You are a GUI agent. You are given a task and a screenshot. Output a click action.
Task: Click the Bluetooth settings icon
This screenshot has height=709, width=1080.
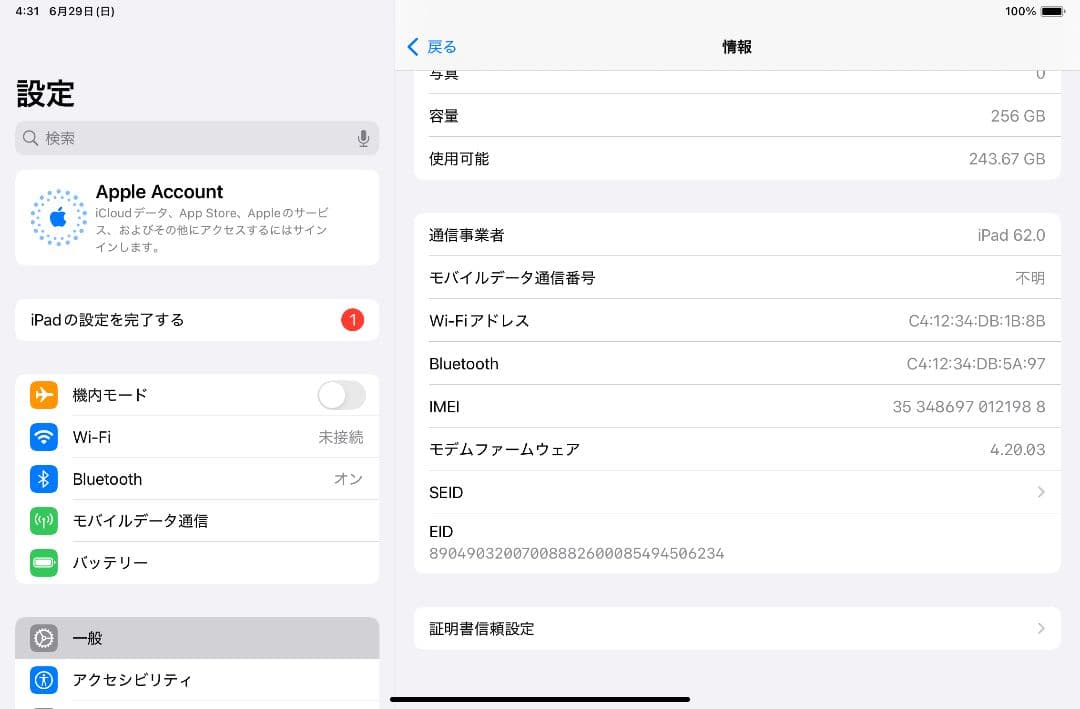[x=43, y=479]
